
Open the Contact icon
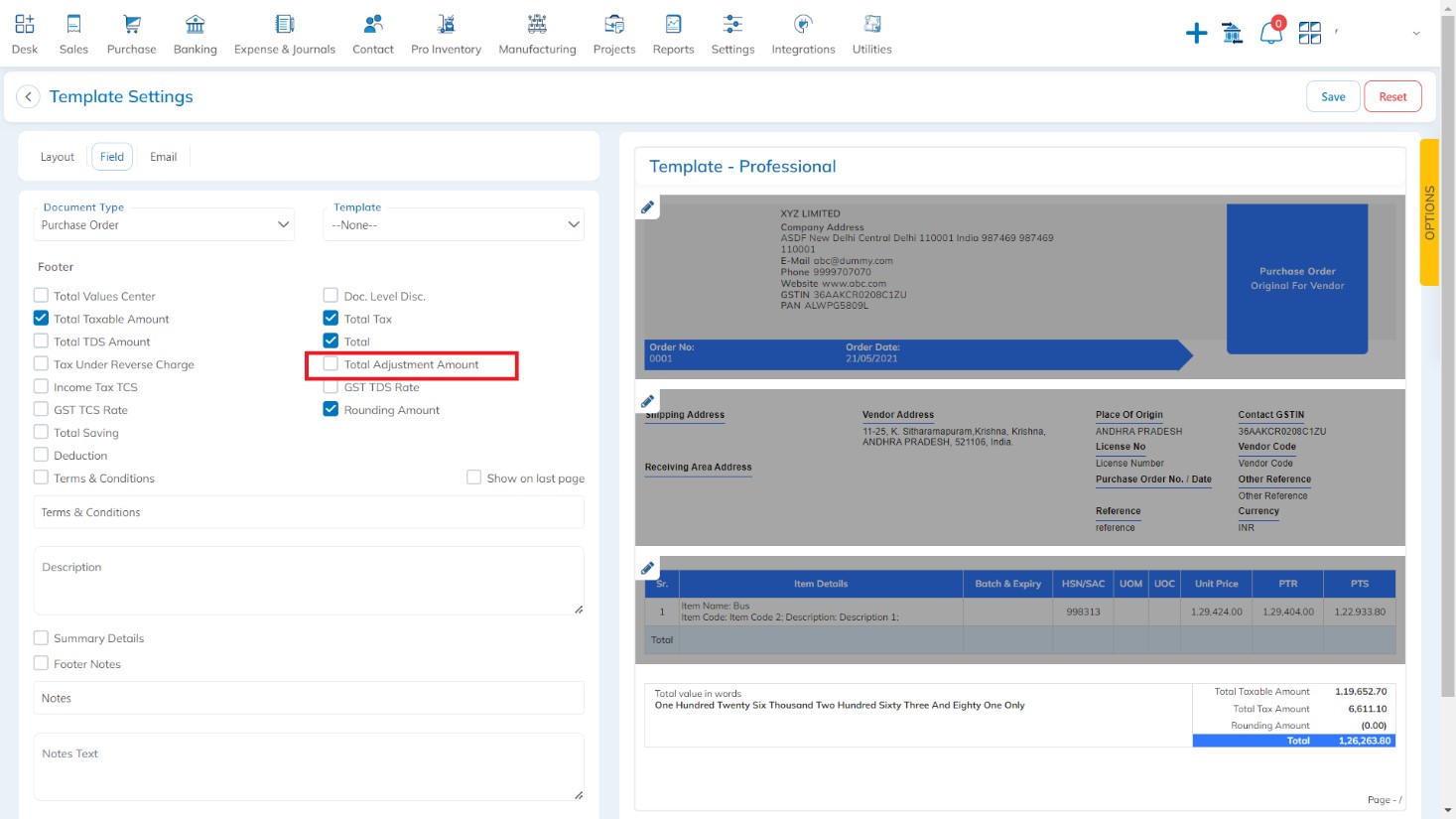(x=373, y=24)
